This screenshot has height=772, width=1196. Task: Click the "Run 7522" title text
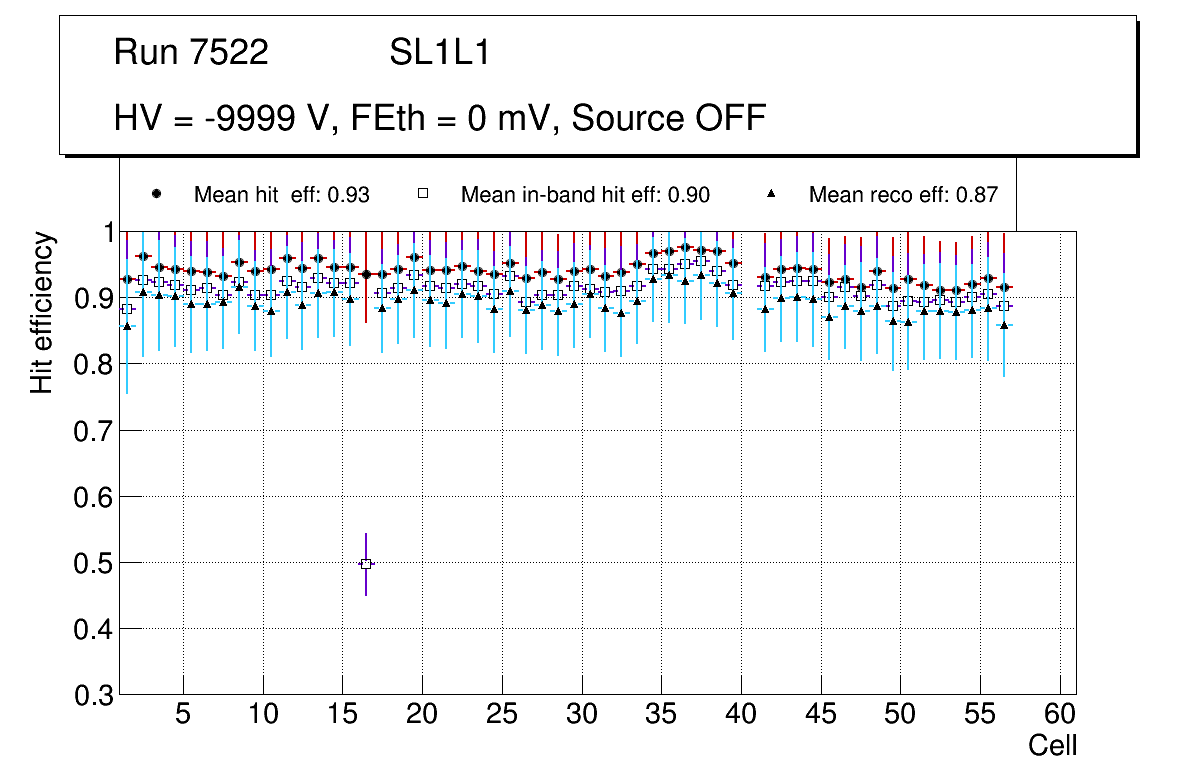[191, 53]
